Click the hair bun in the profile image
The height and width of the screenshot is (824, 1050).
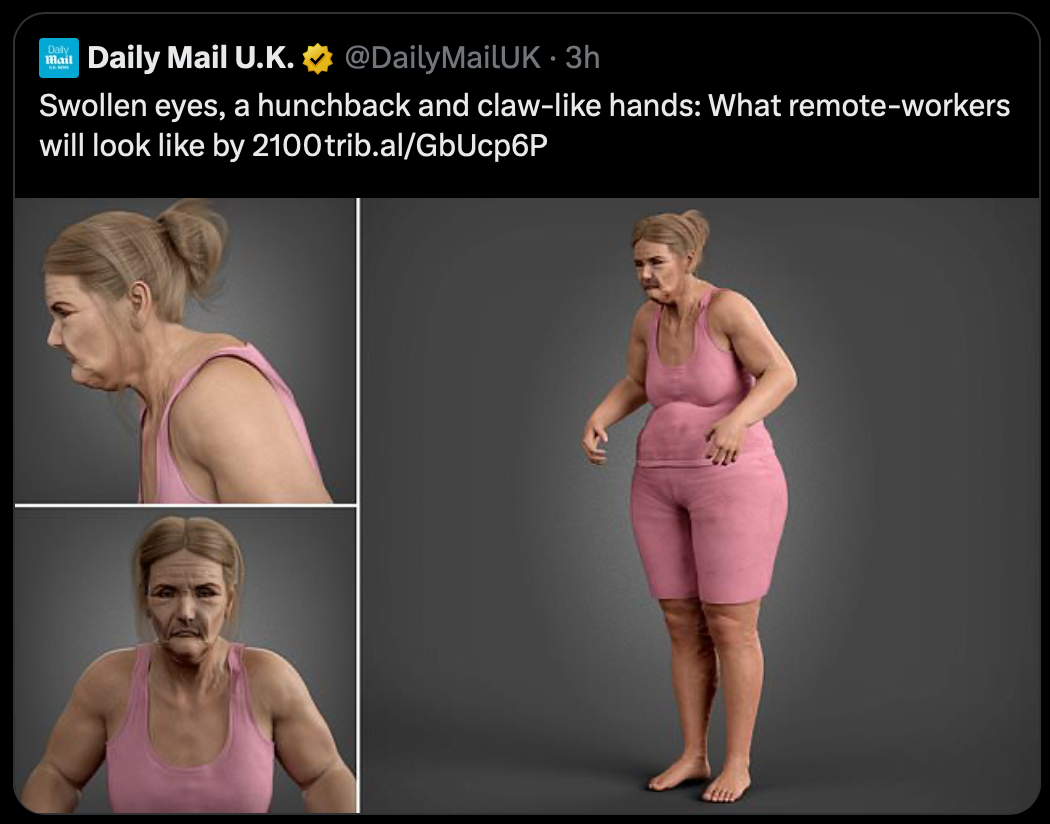(x=192, y=240)
